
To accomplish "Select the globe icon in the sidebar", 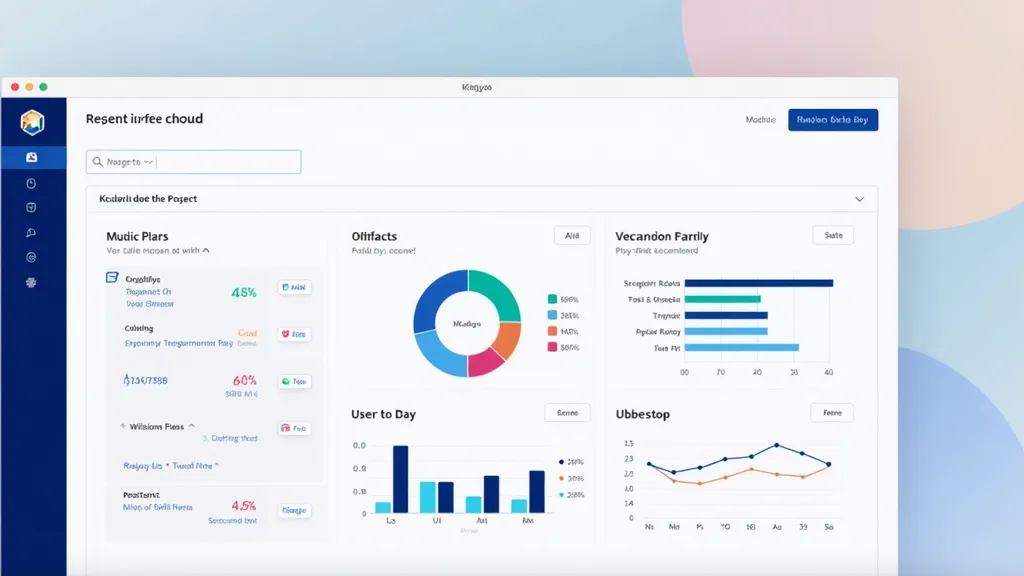I will (x=30, y=258).
